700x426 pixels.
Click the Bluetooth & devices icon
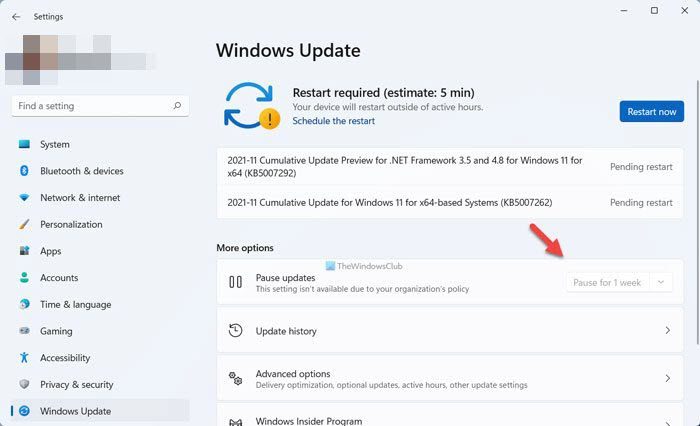[x=25, y=171]
